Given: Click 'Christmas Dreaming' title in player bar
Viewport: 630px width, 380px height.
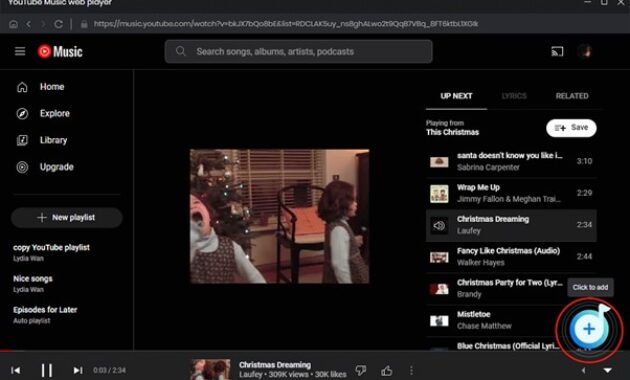Looking at the screenshot, I should point(275,365).
